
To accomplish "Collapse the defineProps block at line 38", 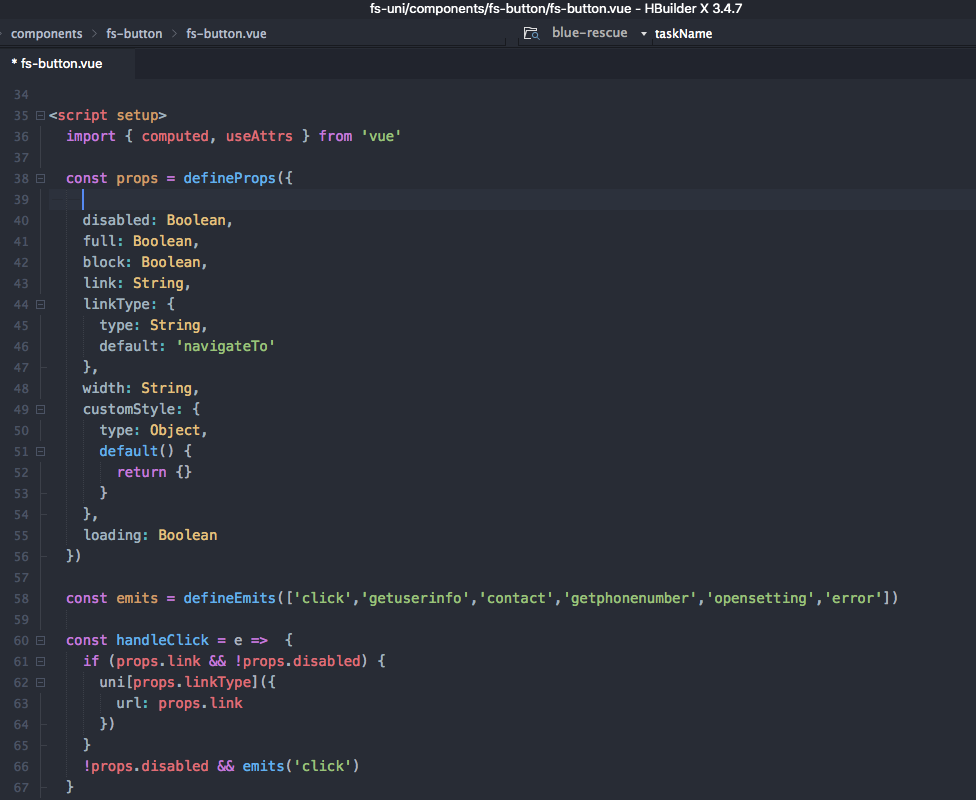I will (40, 178).
